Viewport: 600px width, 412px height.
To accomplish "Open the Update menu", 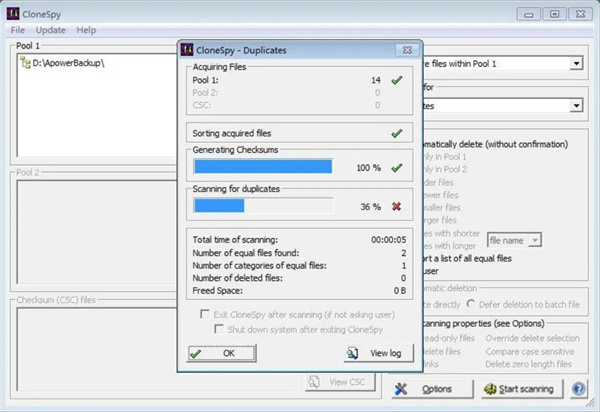I will [50, 30].
